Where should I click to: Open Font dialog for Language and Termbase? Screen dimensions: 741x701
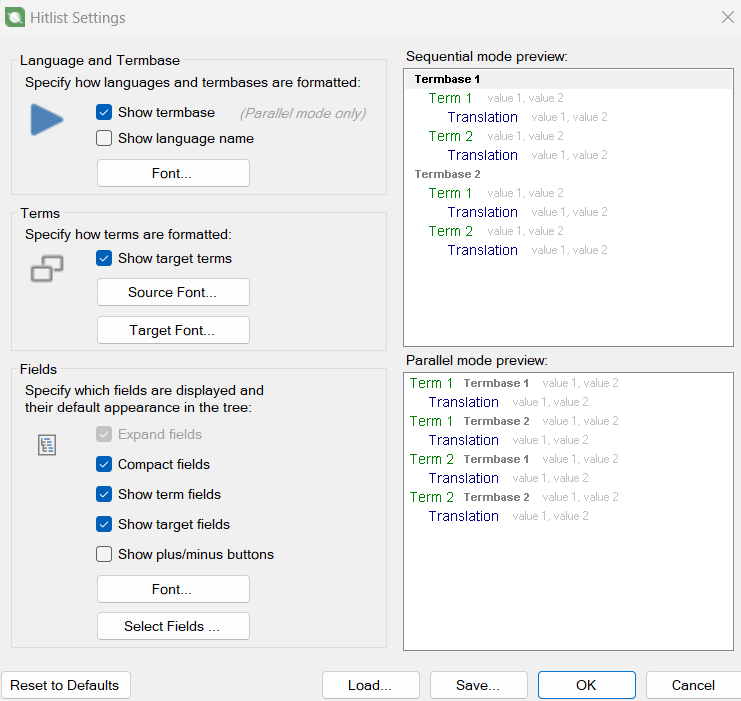click(x=173, y=173)
